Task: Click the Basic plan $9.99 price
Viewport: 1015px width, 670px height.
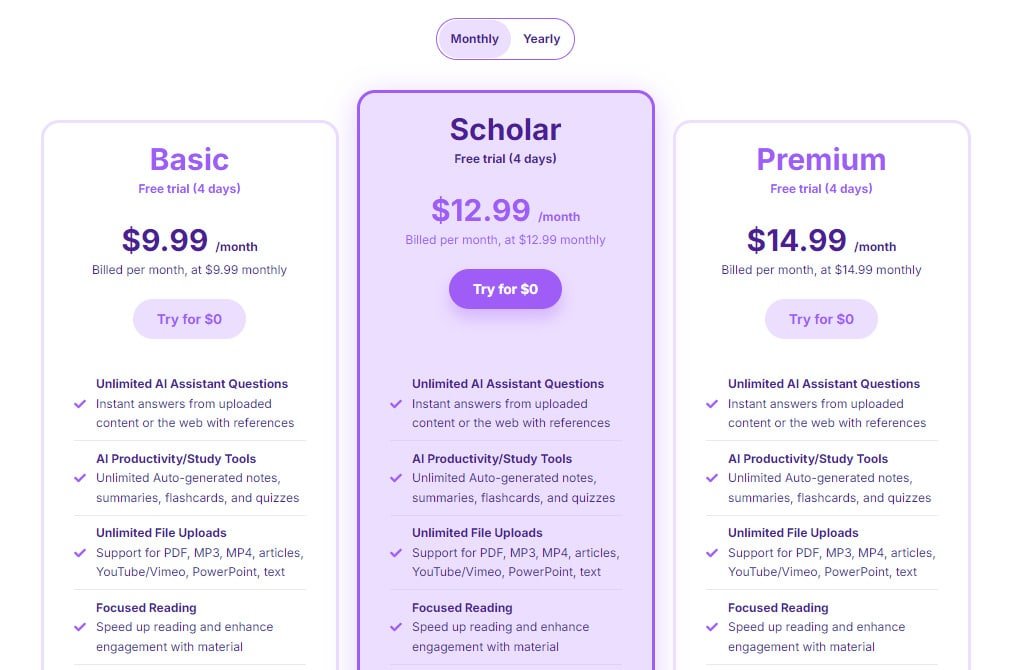Action: [165, 240]
